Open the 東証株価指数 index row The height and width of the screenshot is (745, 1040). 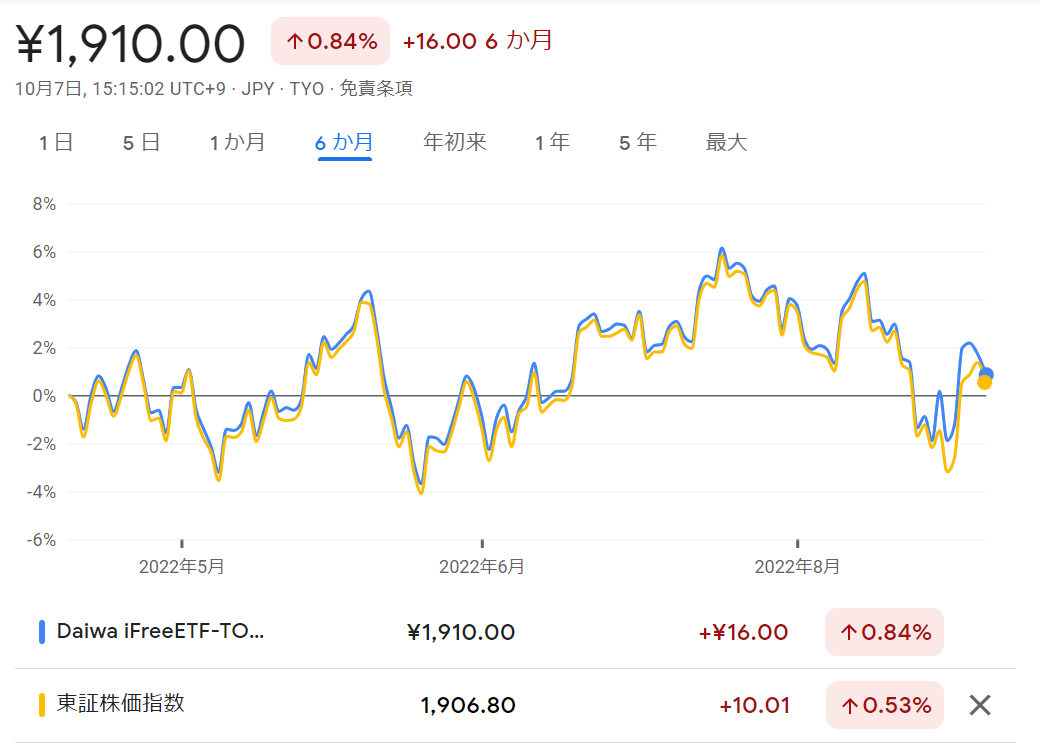[x=515, y=705]
